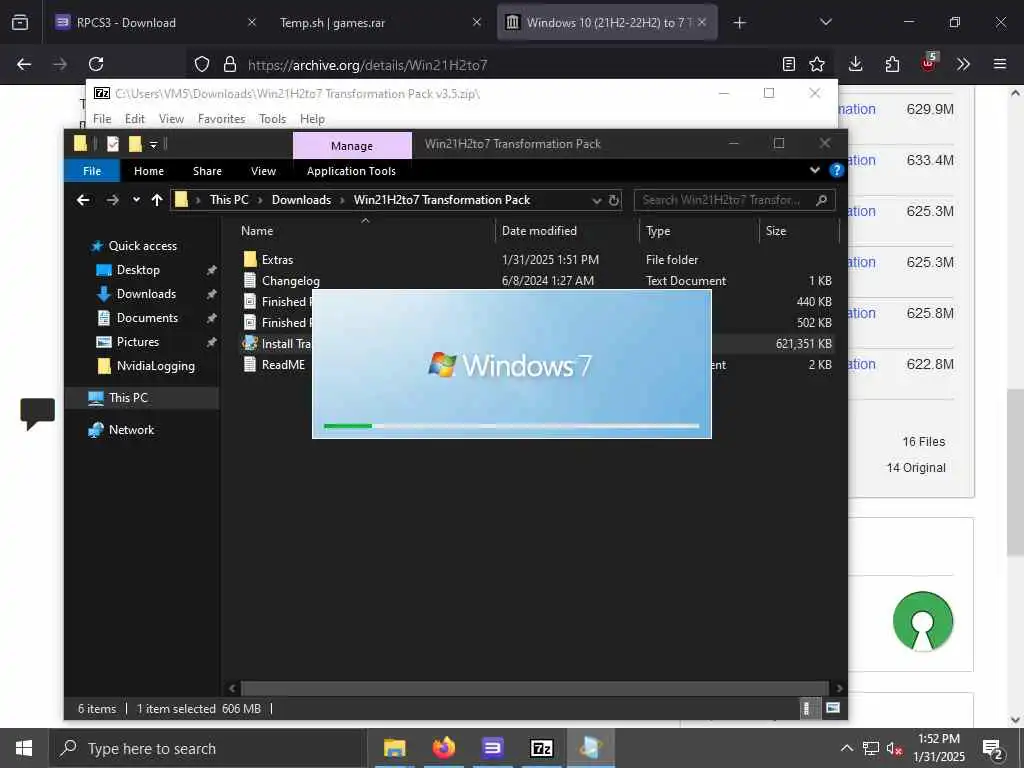Image resolution: width=1024 pixels, height=768 pixels.
Task: Click the muted volume tray icon
Action: (x=894, y=748)
